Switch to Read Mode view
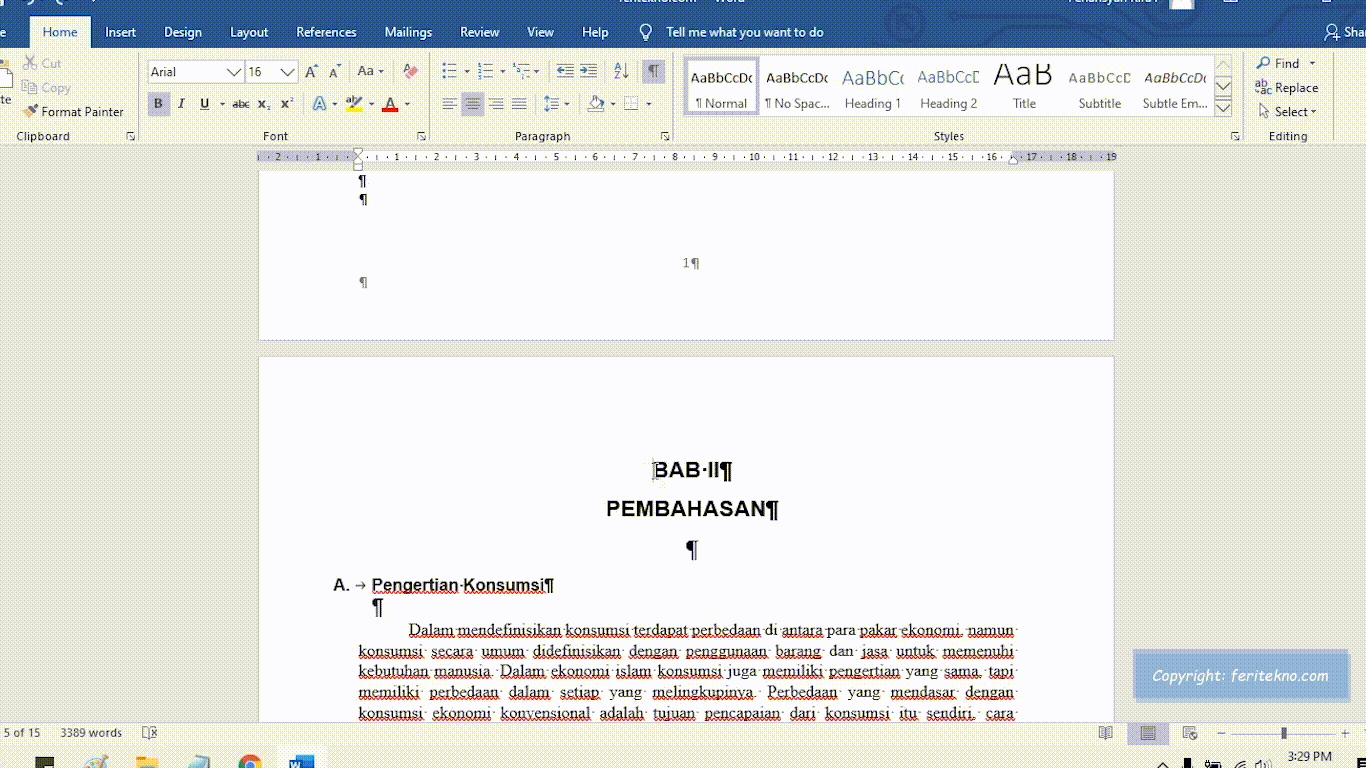The image size is (1366, 768). [1105, 733]
